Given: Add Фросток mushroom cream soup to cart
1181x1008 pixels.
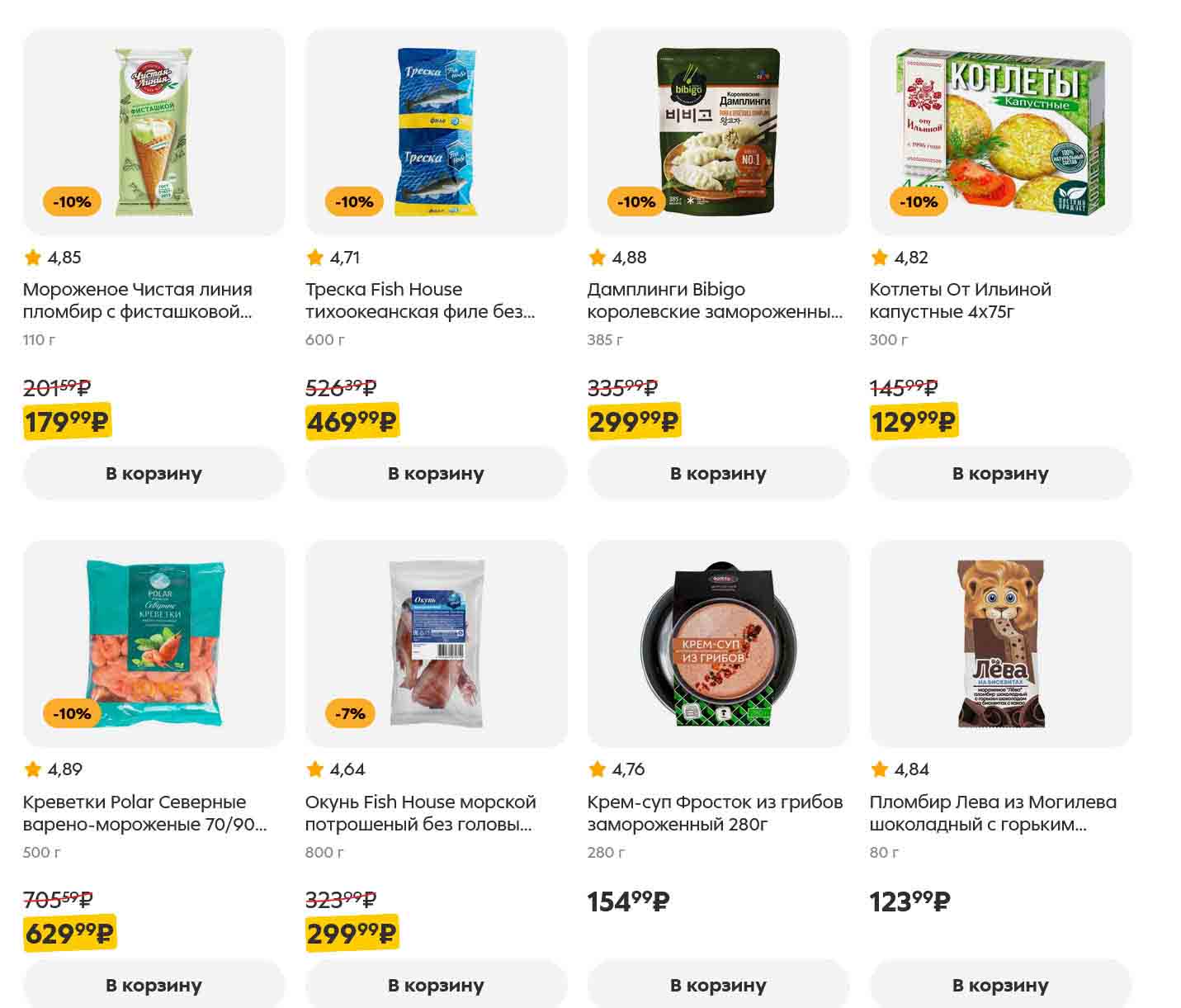Looking at the screenshot, I should (x=718, y=985).
